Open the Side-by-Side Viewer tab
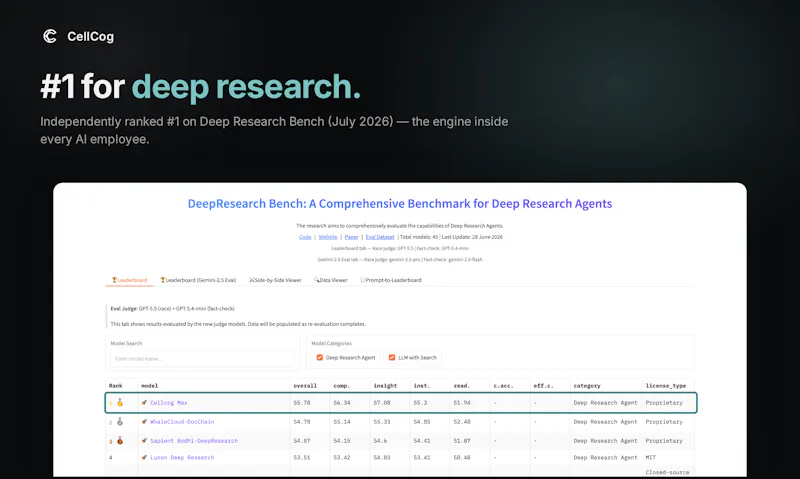The image size is (800, 479). 275,280
